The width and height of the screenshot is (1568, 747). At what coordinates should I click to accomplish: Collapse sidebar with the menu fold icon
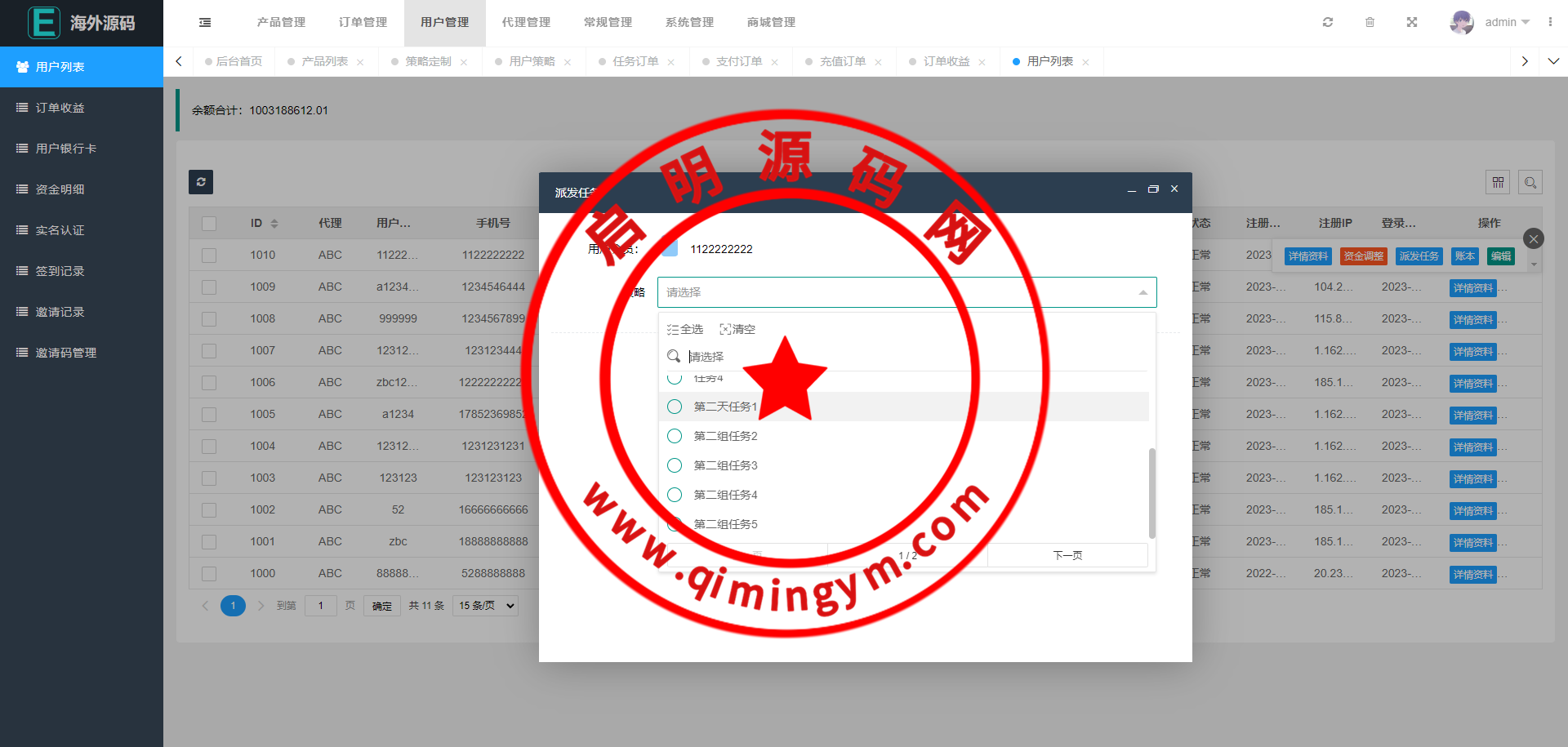point(205,22)
